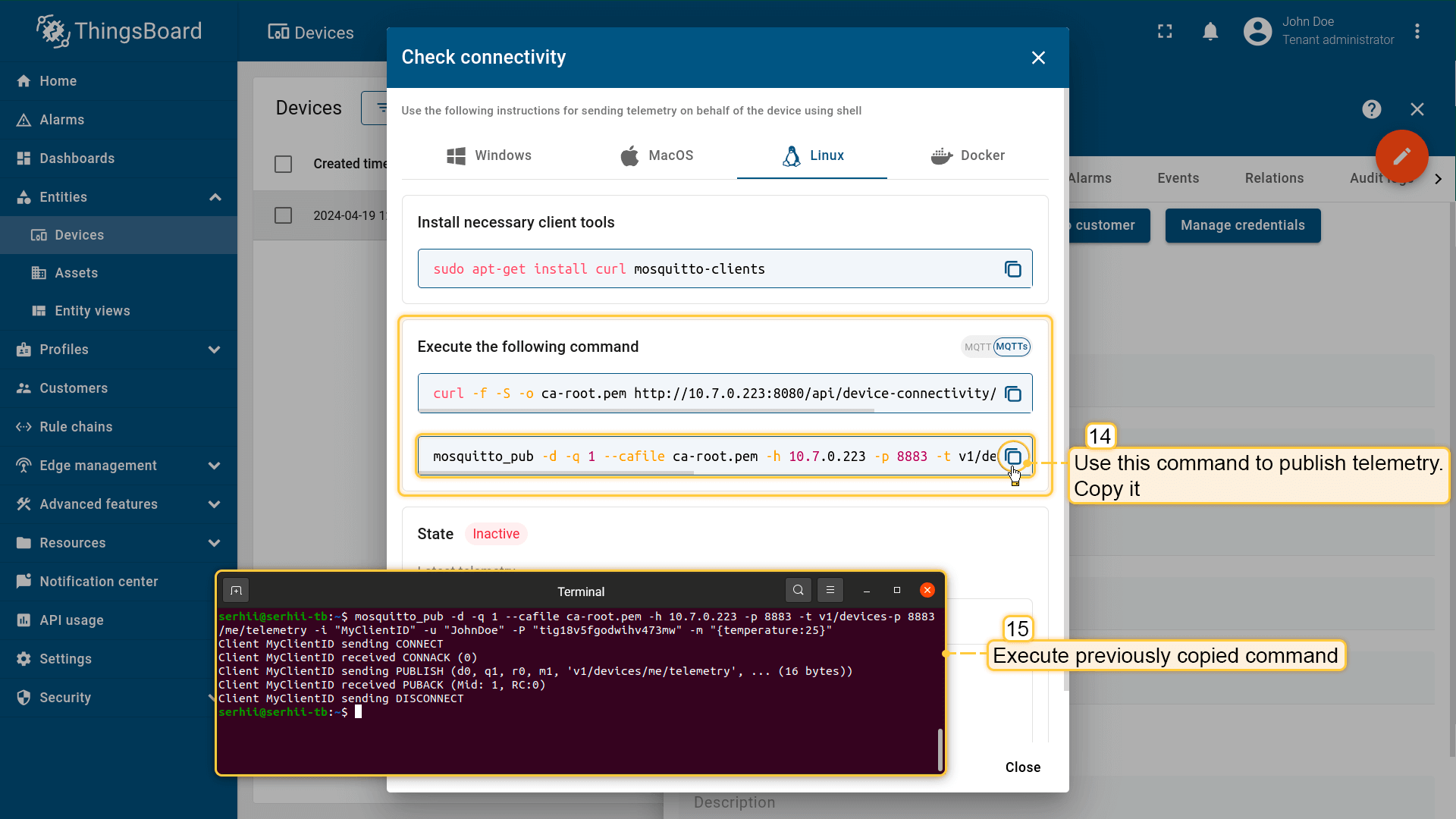Click the Manage credentials button
Image resolution: width=1456 pixels, height=819 pixels.
[1242, 225]
